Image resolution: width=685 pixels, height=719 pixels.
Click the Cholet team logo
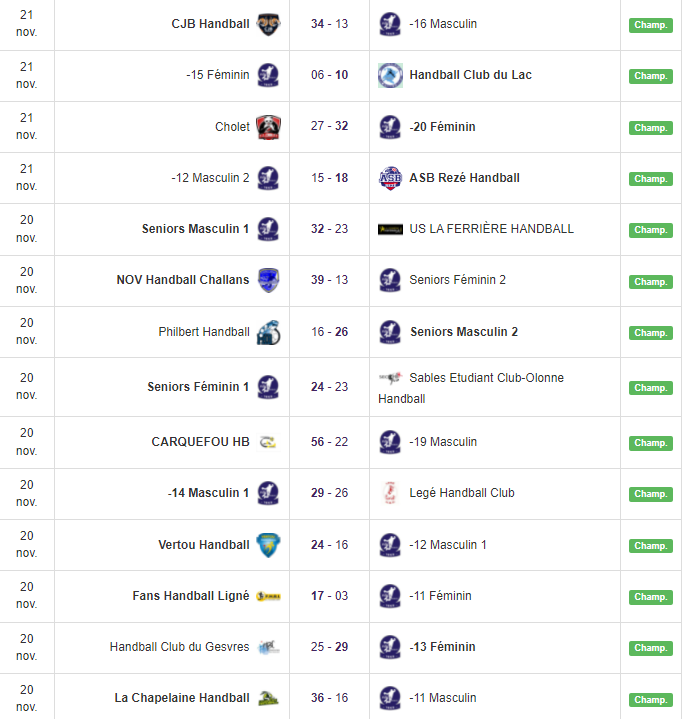tap(268, 127)
